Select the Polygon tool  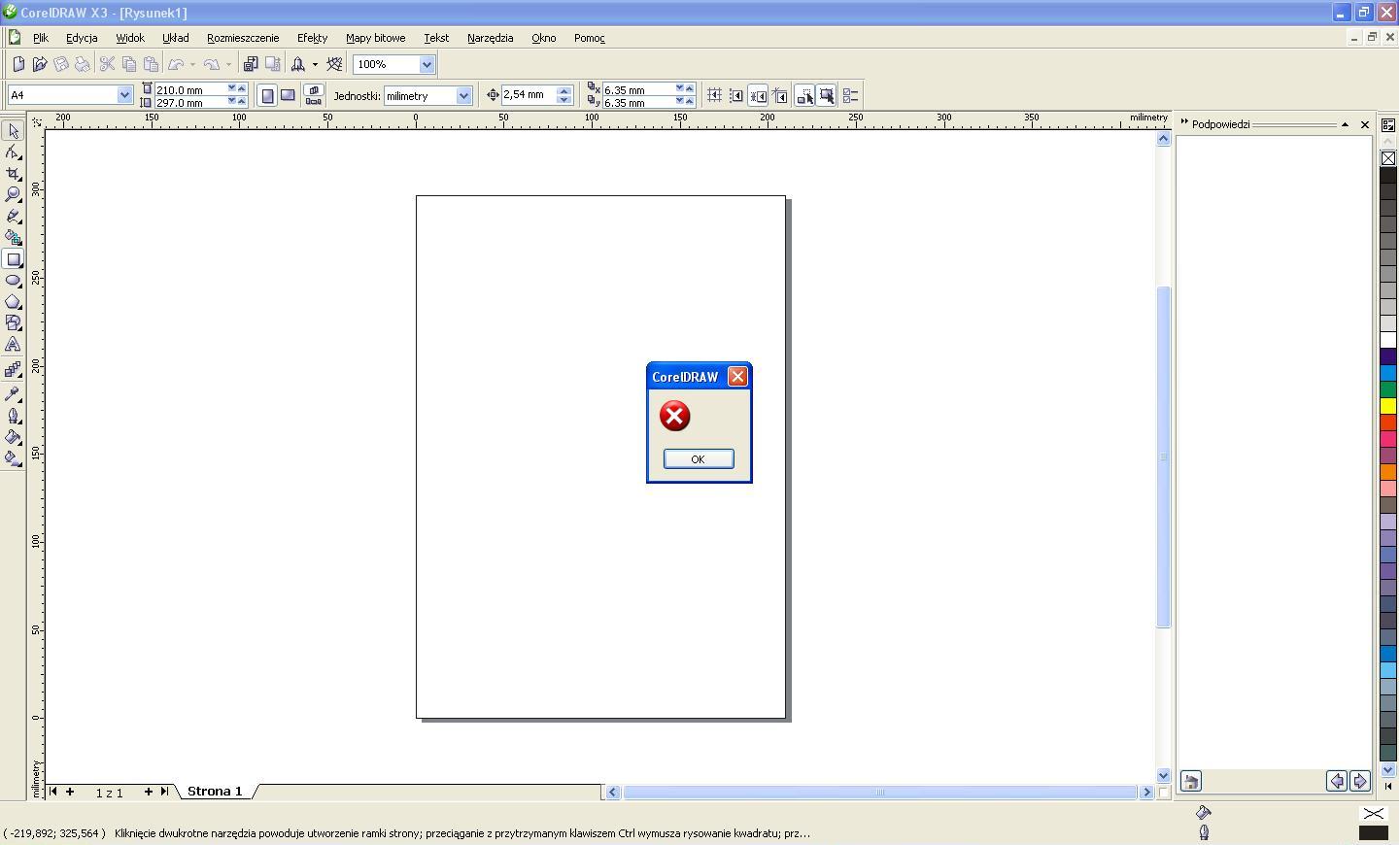point(14,302)
